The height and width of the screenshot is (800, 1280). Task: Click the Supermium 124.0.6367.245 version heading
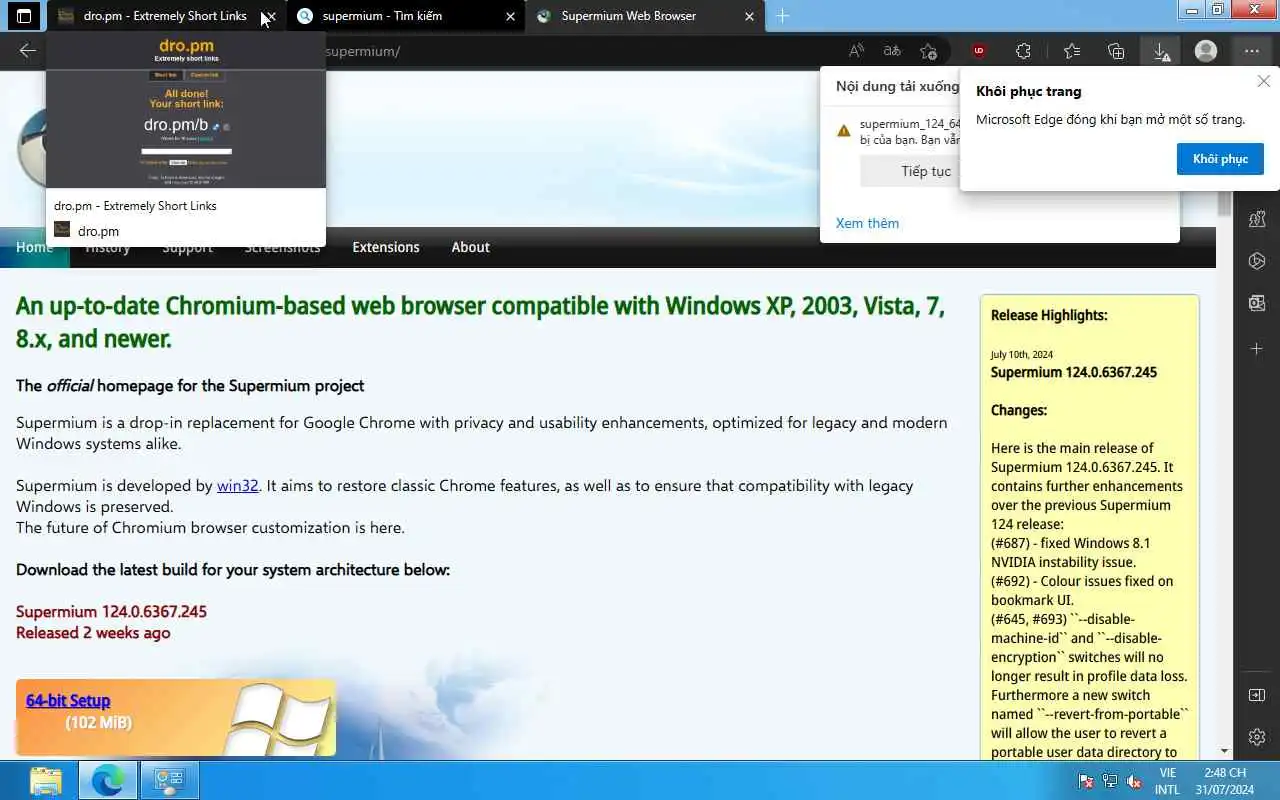click(x=111, y=611)
